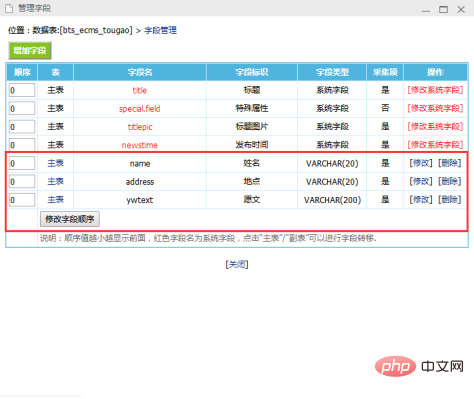
Task: Click the 姓名 field label cell
Action: coord(252,163)
